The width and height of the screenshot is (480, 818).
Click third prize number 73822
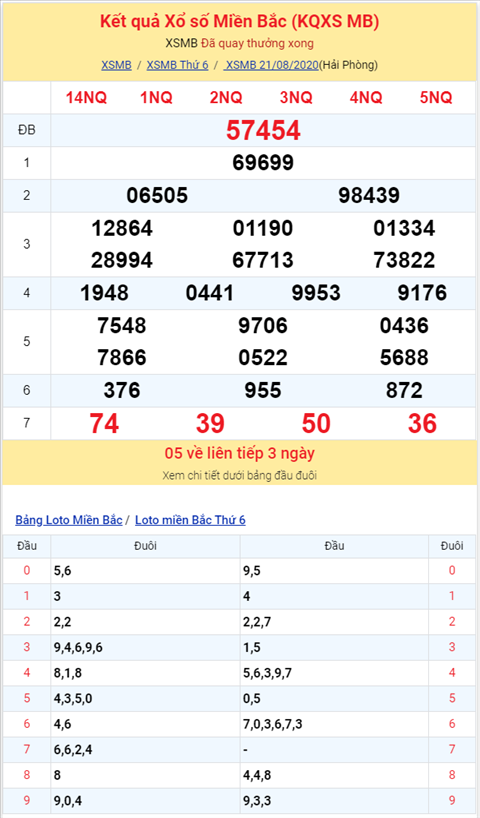point(404,260)
